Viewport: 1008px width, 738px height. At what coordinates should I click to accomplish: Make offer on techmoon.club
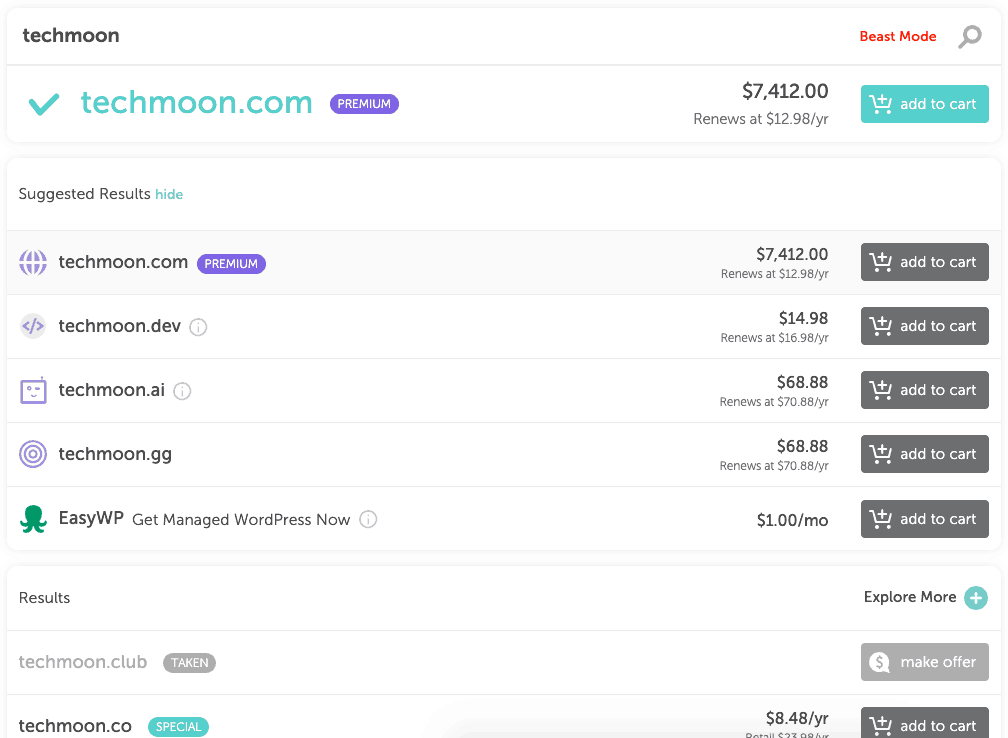coord(924,662)
